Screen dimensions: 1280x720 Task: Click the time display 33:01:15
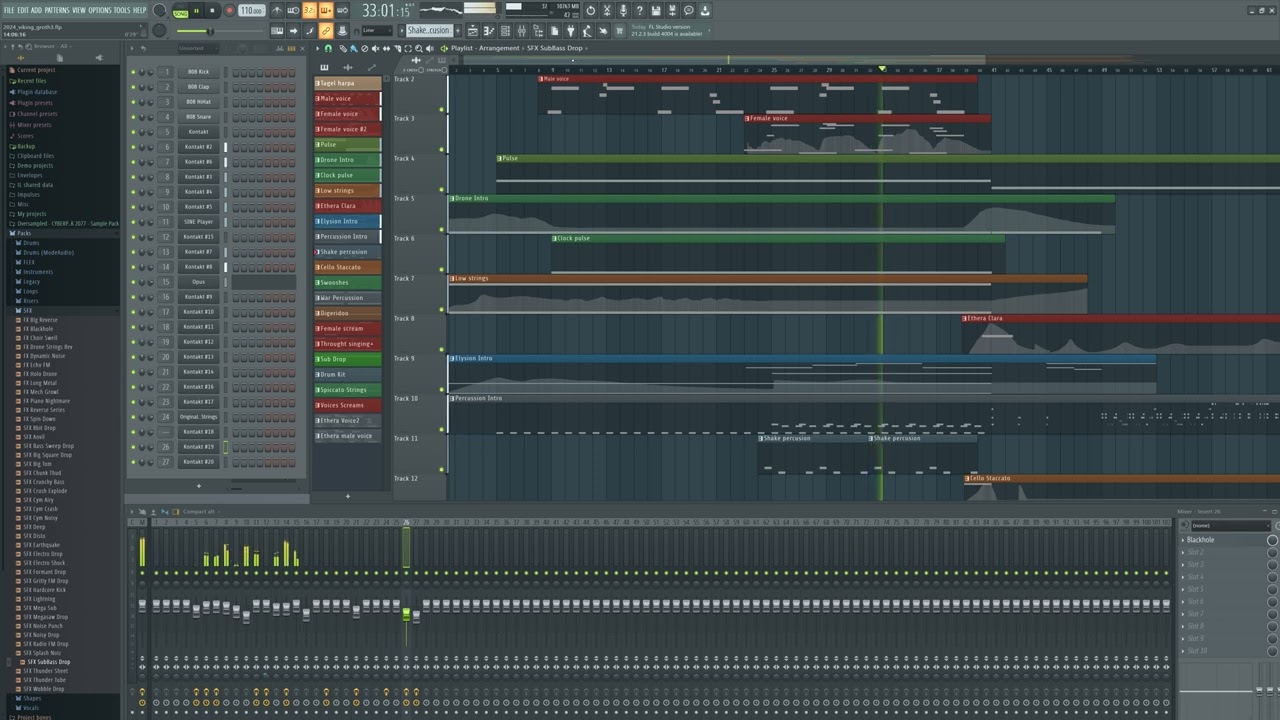point(386,11)
